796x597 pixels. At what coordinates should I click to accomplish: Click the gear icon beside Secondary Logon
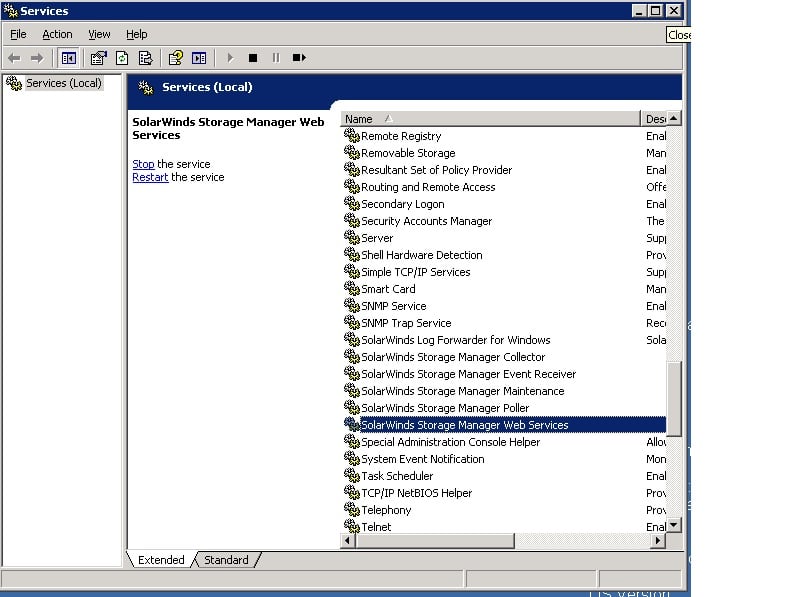pyautogui.click(x=352, y=203)
